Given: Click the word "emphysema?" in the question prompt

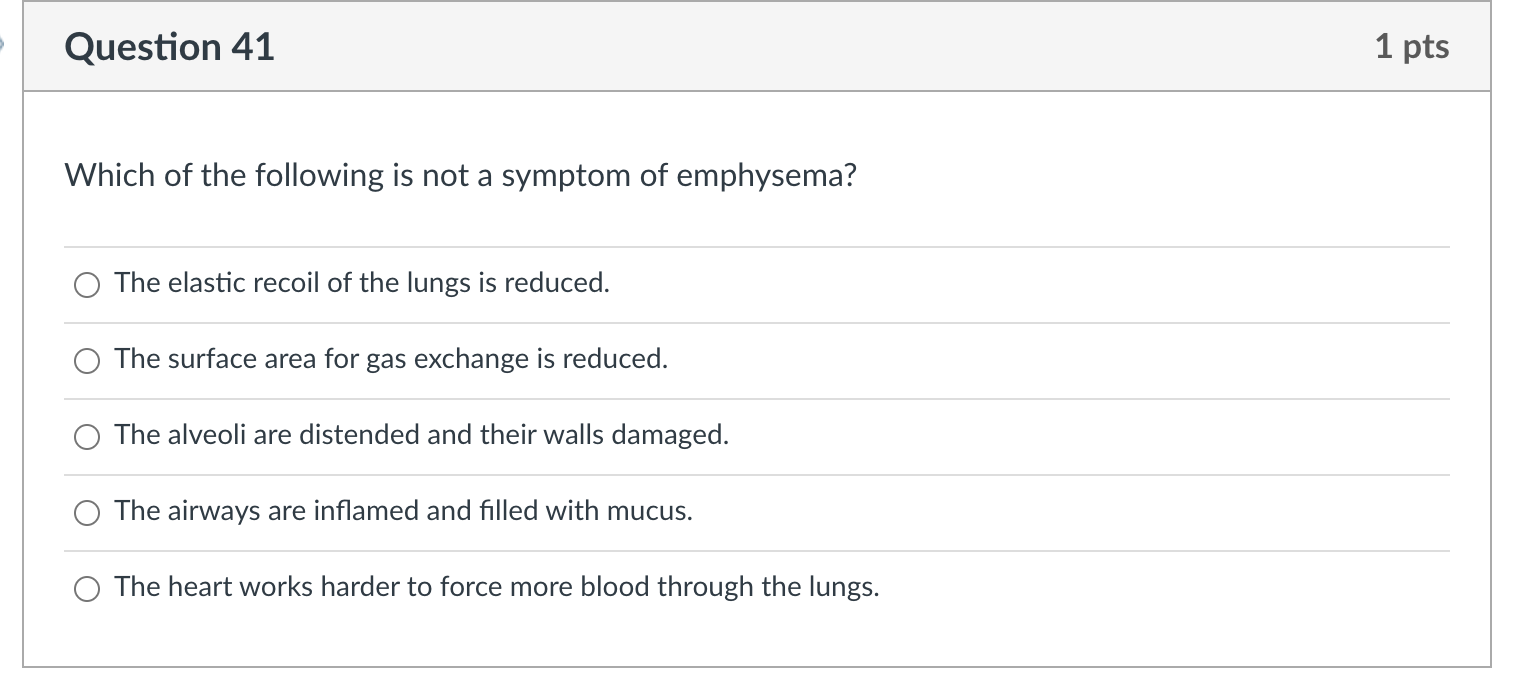Looking at the screenshot, I should (x=766, y=177).
